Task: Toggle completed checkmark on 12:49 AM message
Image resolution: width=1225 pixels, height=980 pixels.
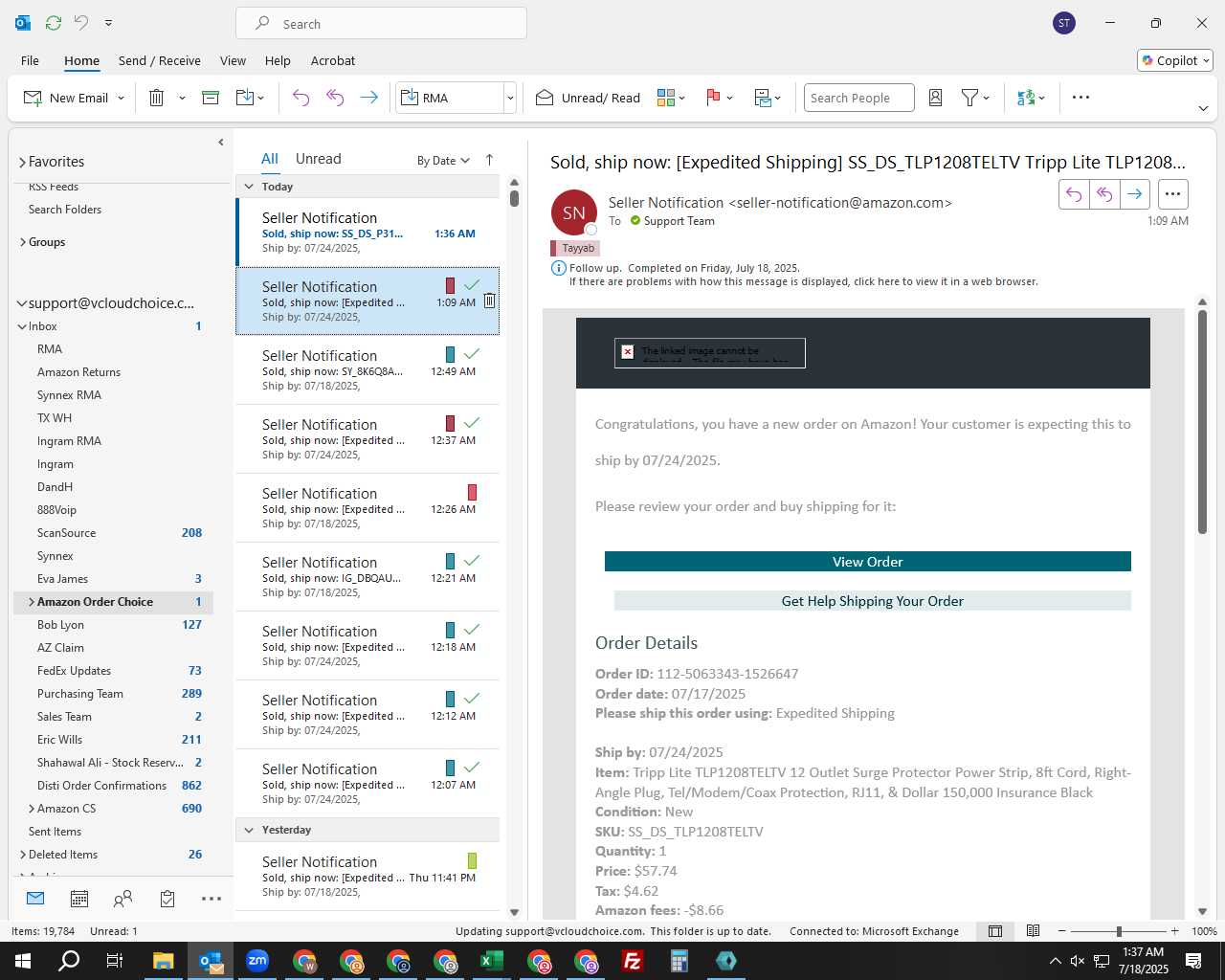Action: [x=472, y=354]
